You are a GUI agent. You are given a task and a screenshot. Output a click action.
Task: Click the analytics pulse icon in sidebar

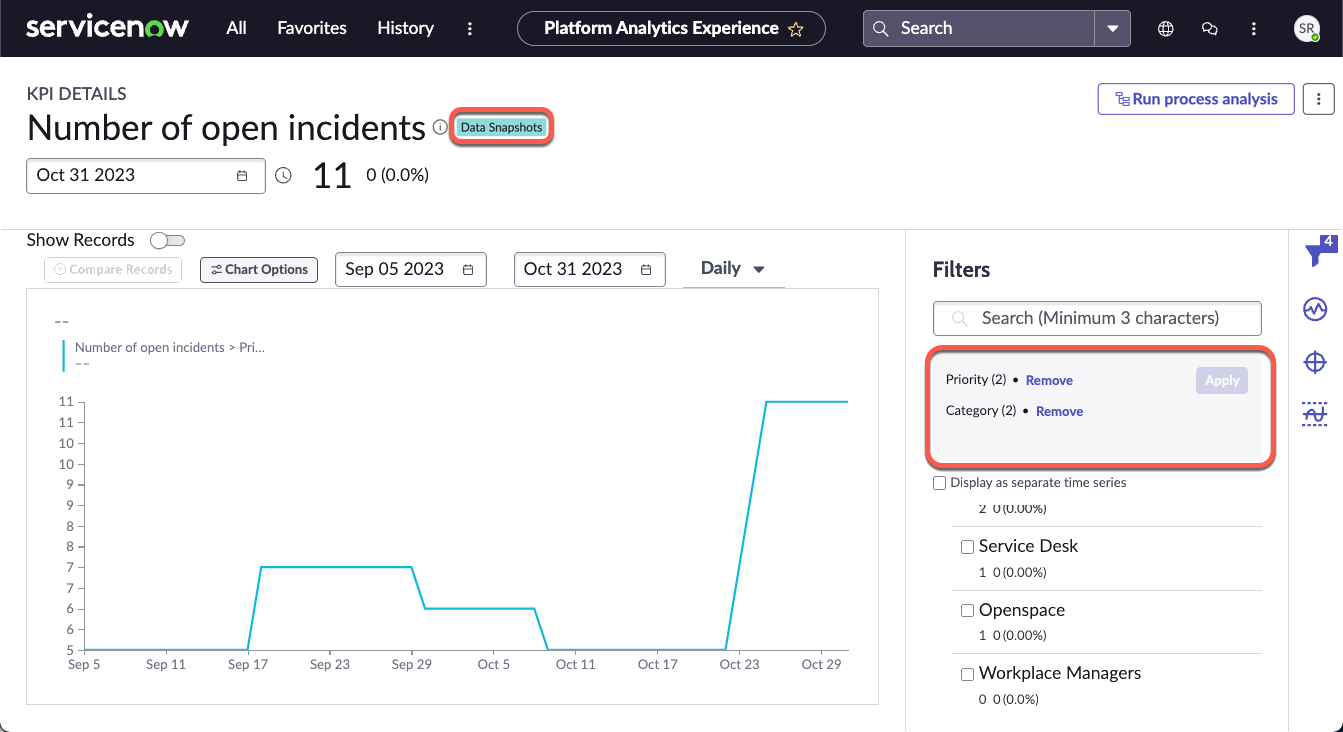[1315, 310]
